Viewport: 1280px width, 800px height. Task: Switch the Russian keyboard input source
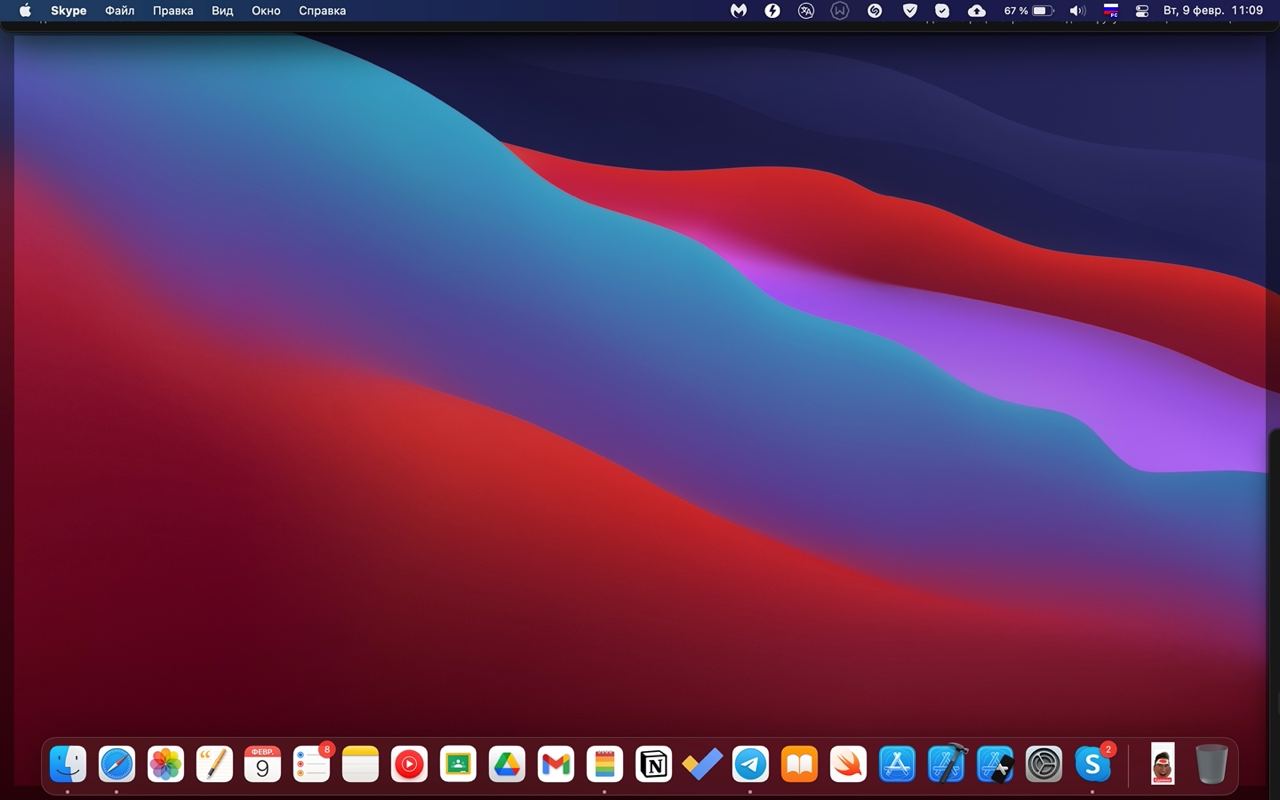pos(1110,10)
